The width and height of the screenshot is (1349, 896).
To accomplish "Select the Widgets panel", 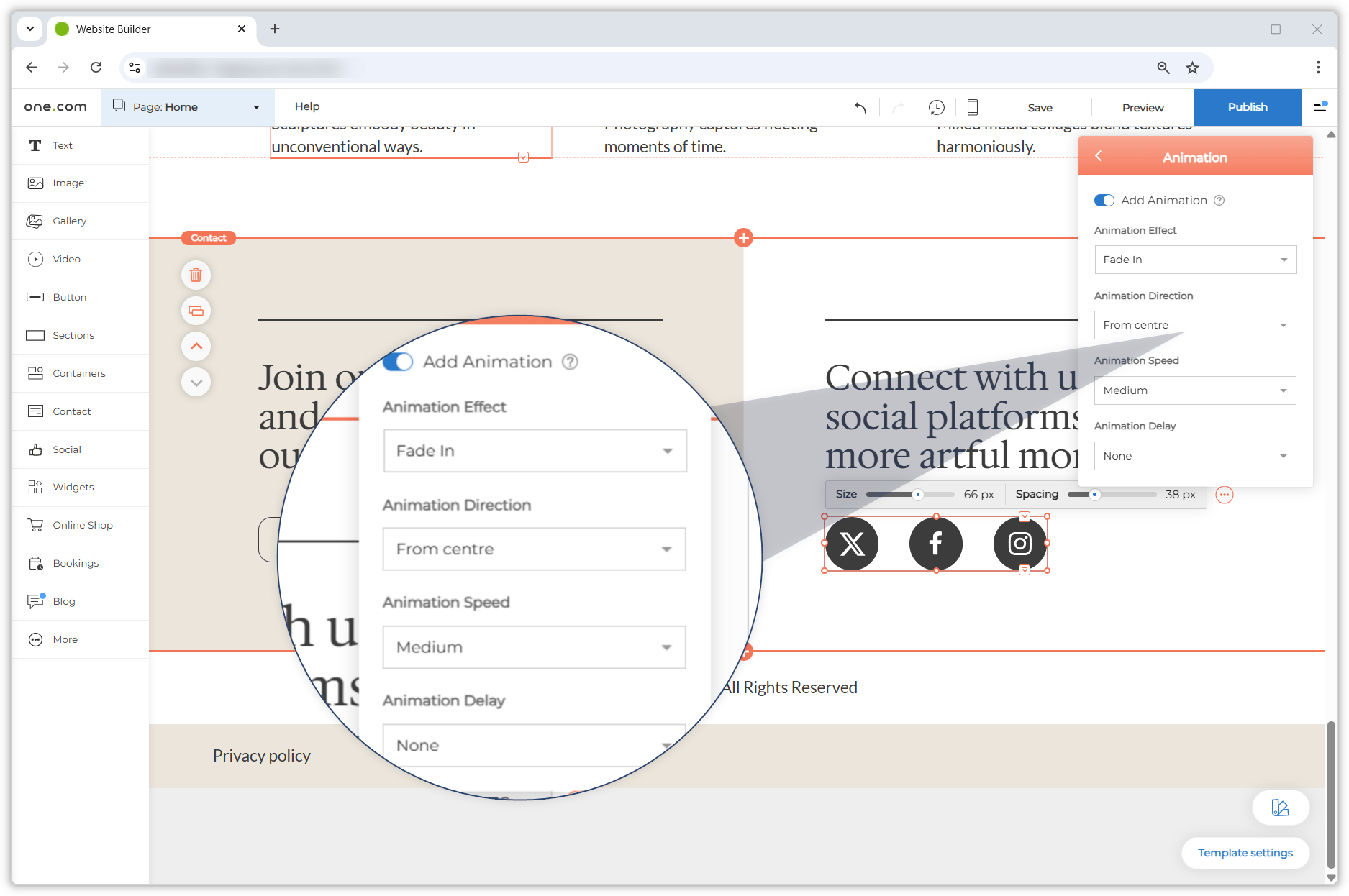I will [x=73, y=487].
